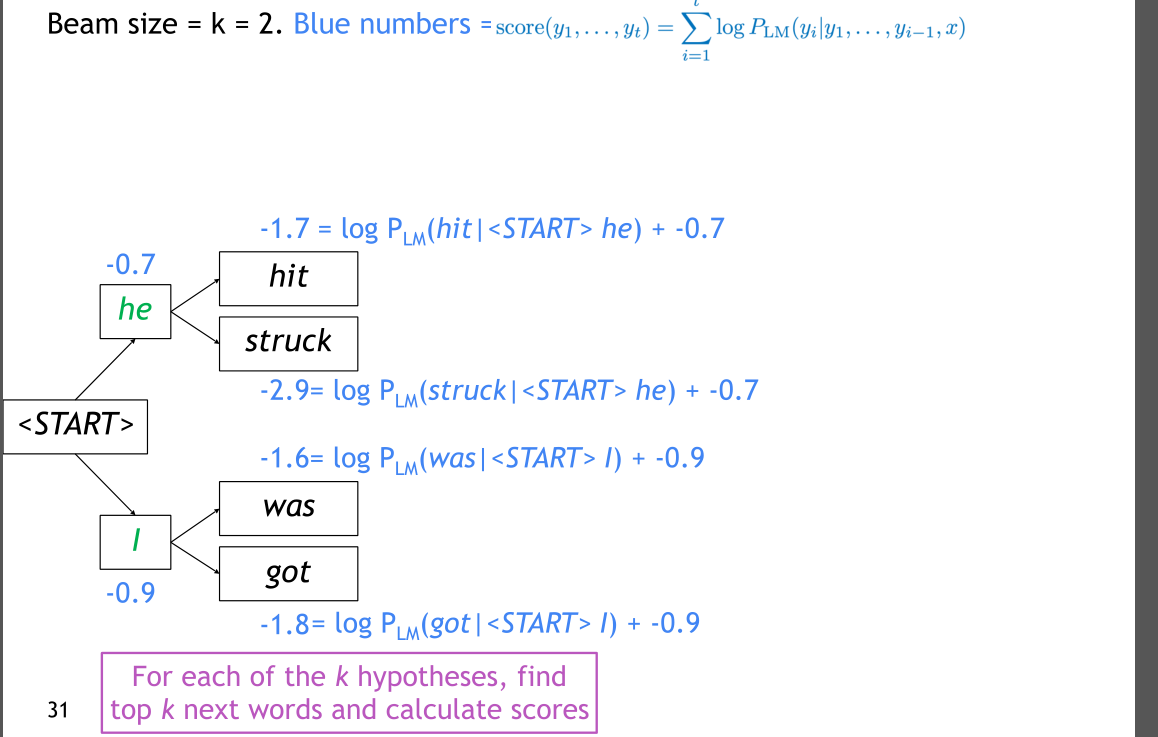Click the '-1.8= log P(got|...)' equation
Image resolution: width=1158 pixels, height=737 pixels.
click(x=479, y=624)
